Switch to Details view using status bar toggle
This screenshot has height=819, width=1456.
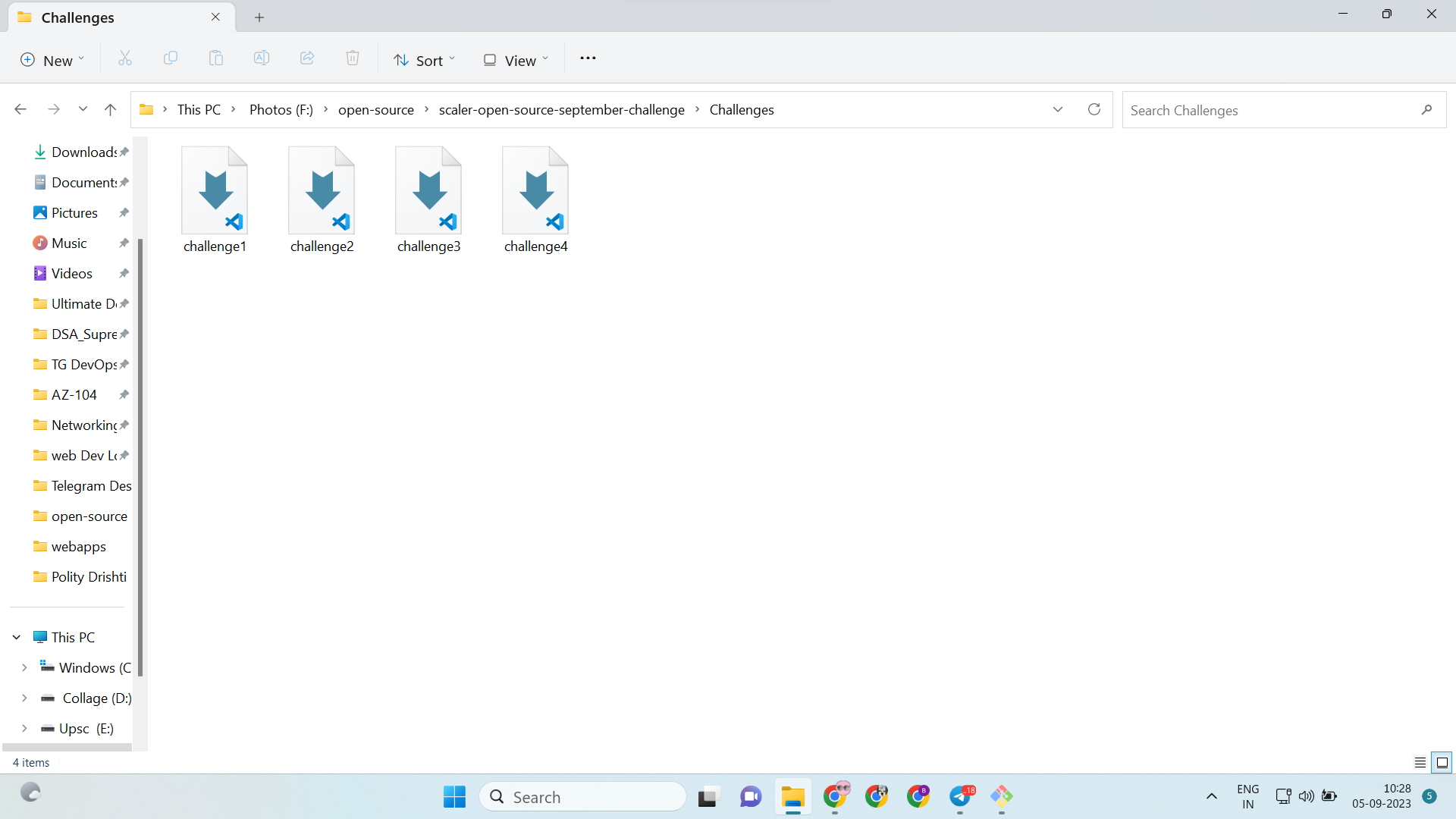tap(1420, 763)
